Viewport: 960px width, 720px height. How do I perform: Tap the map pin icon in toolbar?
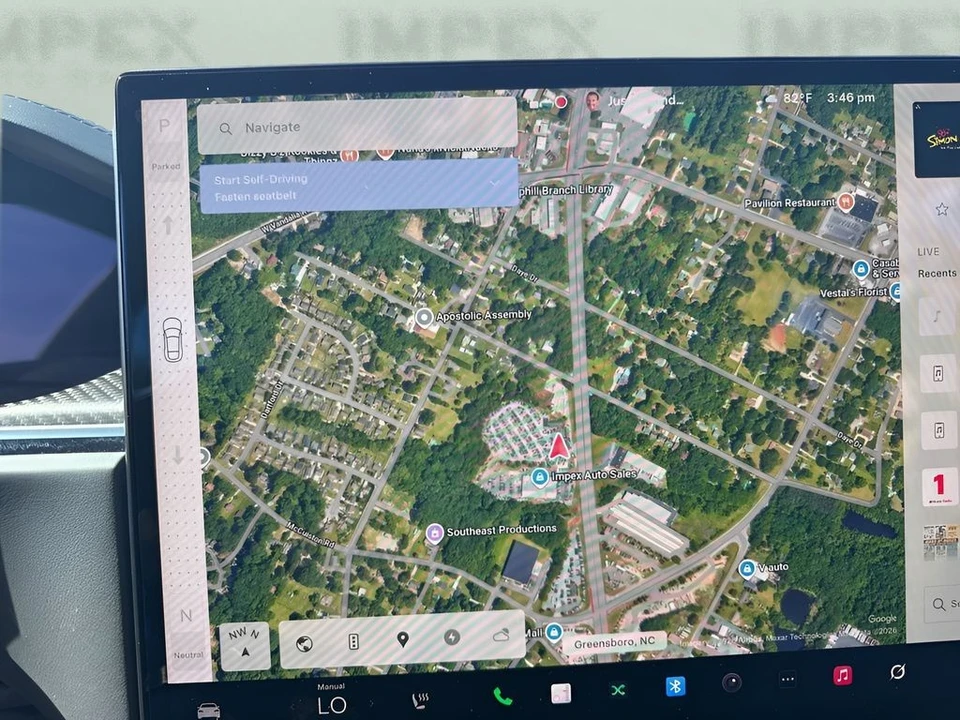402,640
